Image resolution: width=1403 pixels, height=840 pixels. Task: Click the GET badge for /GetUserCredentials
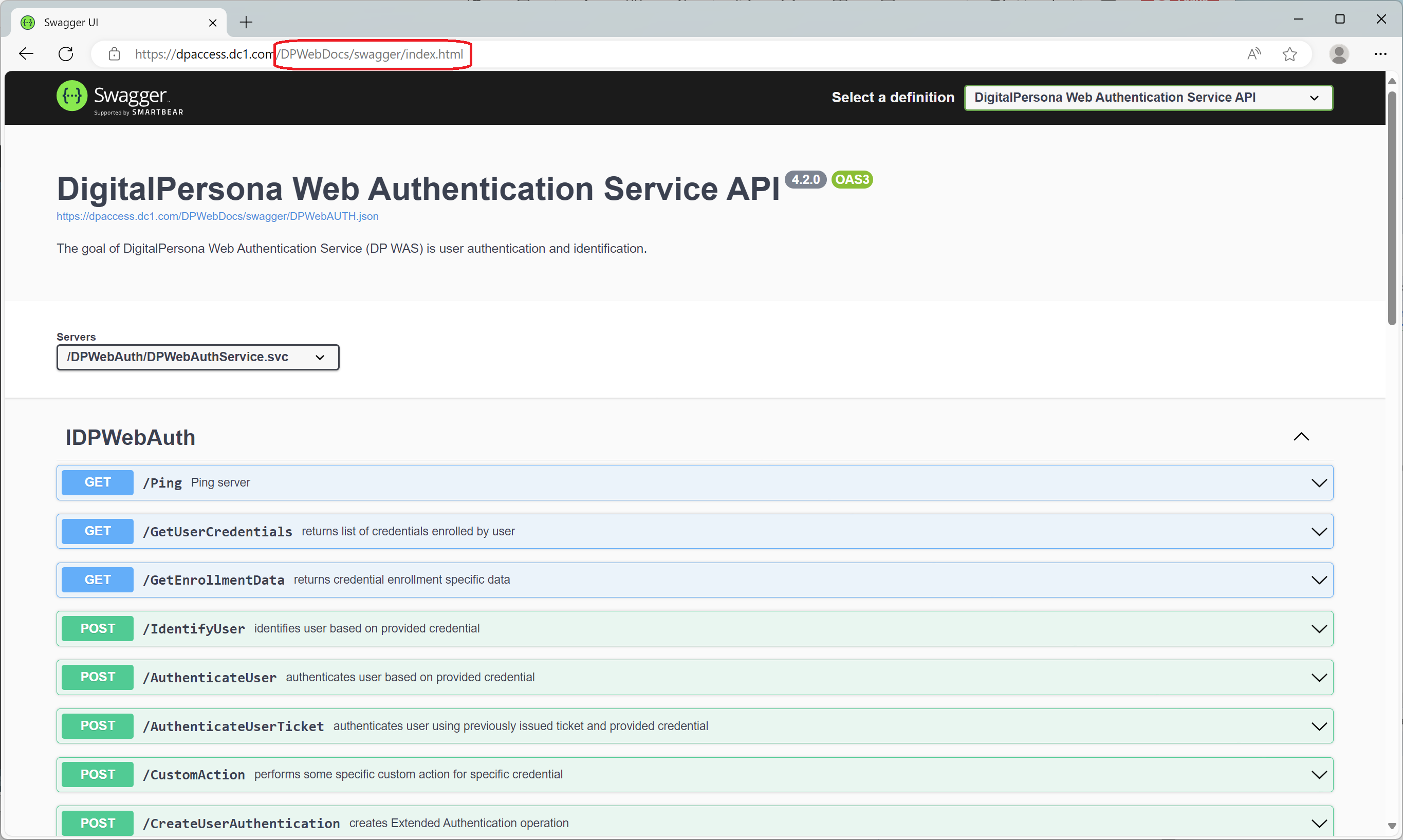(x=97, y=531)
